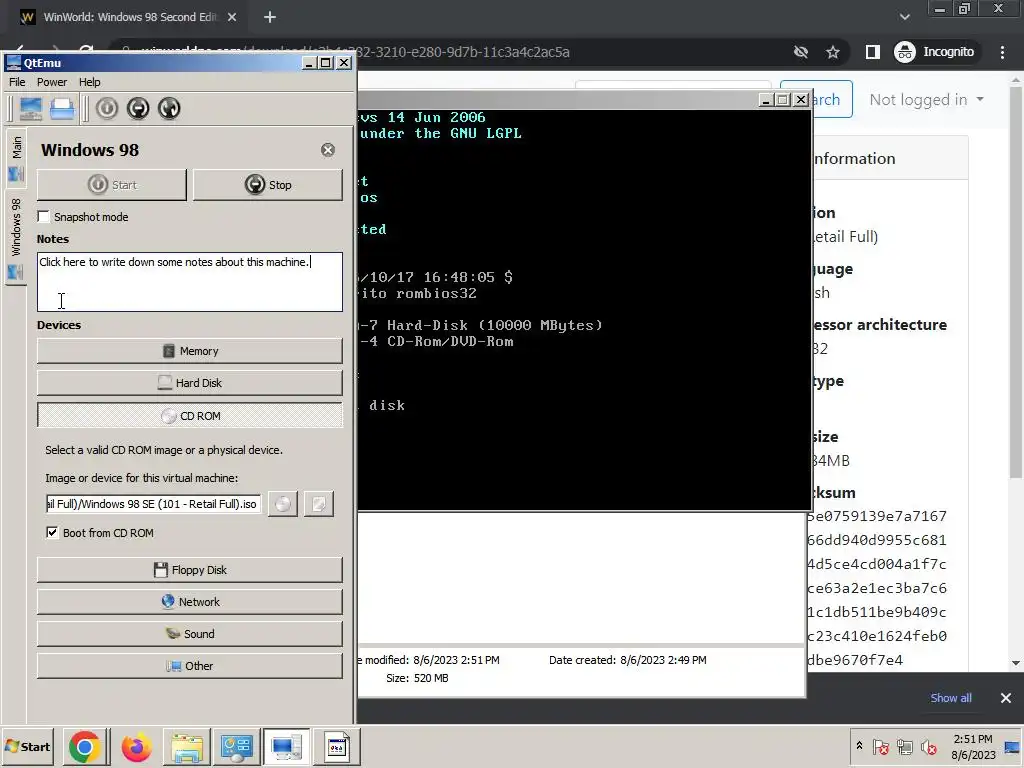The width and height of the screenshot is (1024, 768).
Task: Show hidden system tray icons
Action: (859, 746)
